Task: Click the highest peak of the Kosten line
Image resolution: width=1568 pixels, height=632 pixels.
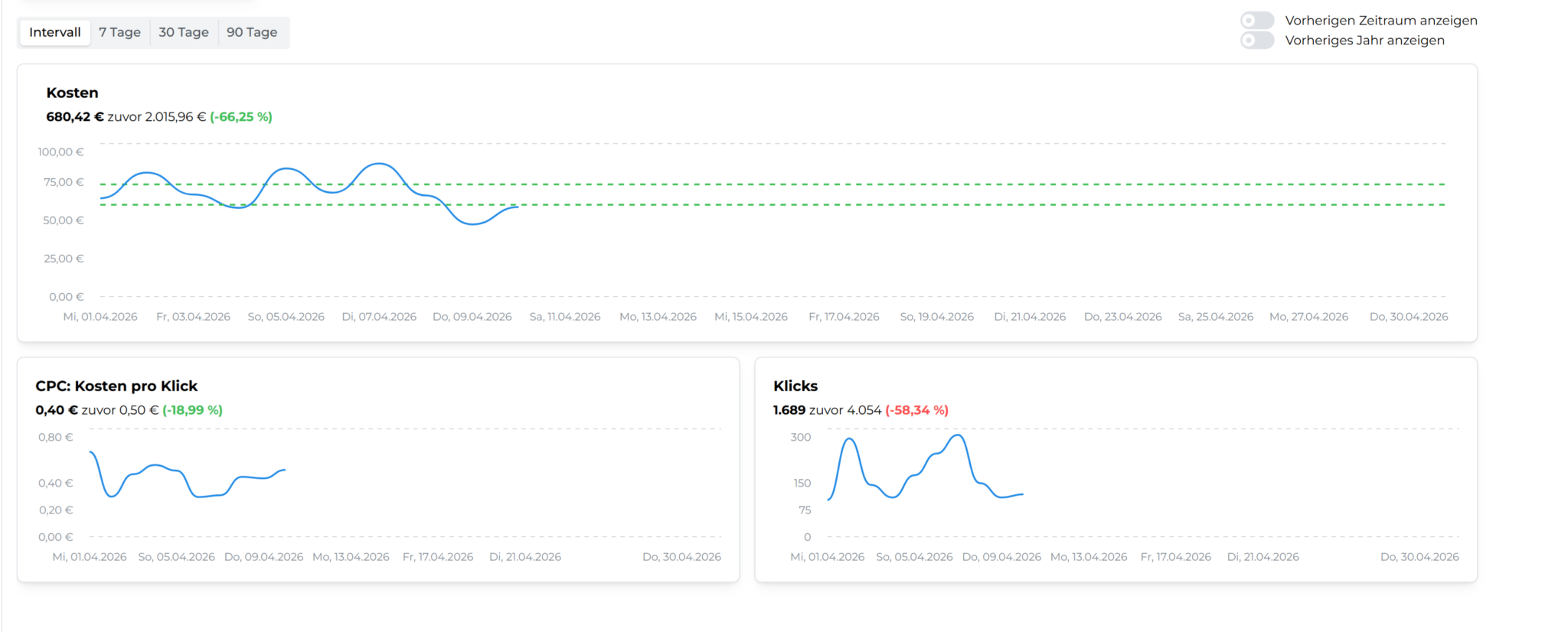Action: [378, 164]
